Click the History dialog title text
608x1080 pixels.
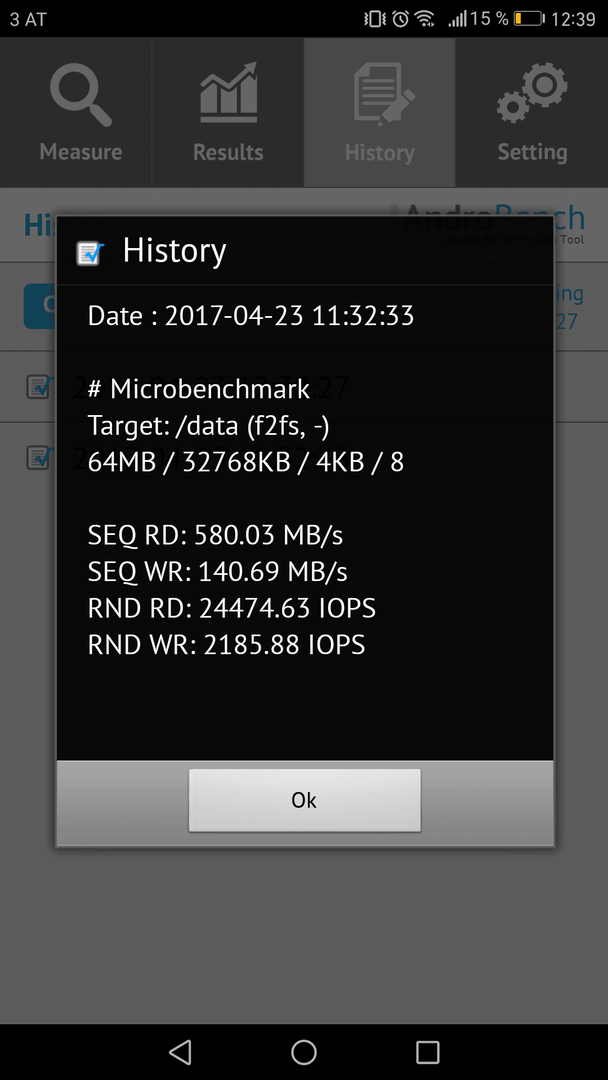(174, 251)
